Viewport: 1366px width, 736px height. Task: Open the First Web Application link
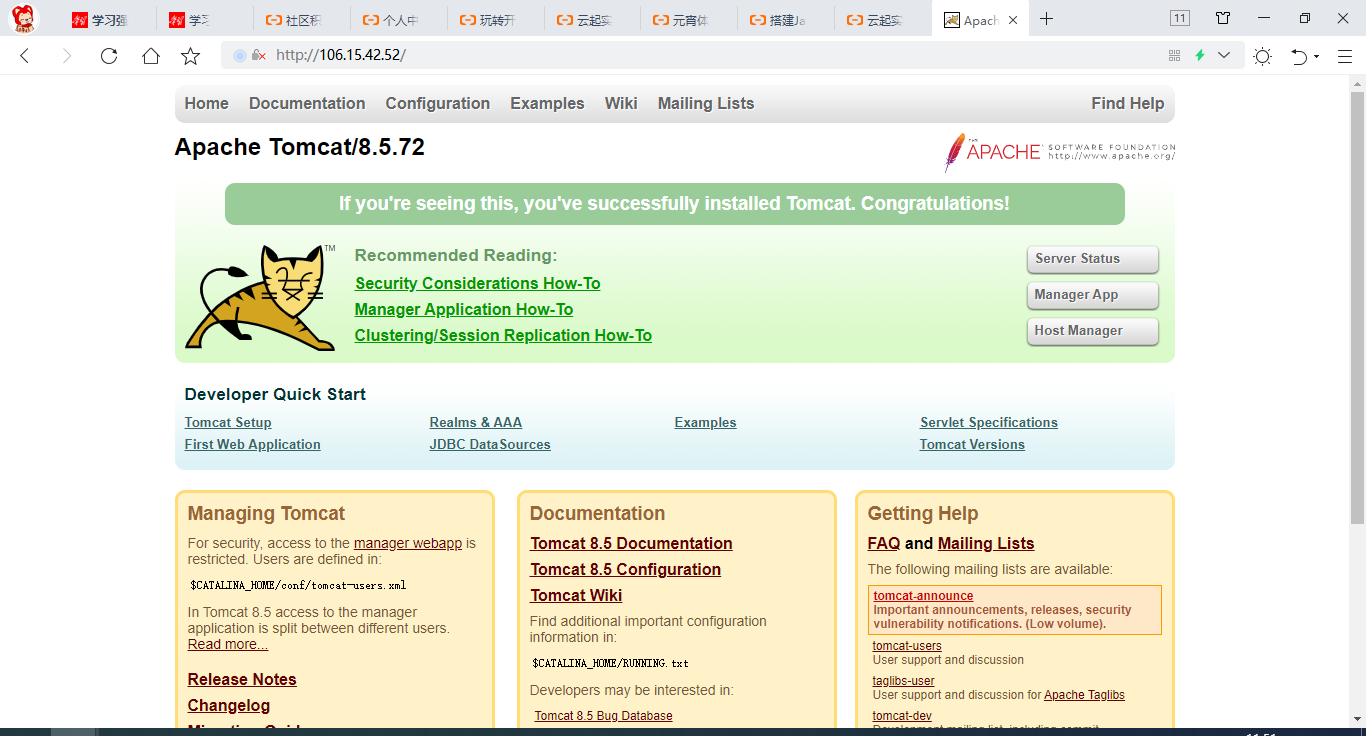[253, 445]
